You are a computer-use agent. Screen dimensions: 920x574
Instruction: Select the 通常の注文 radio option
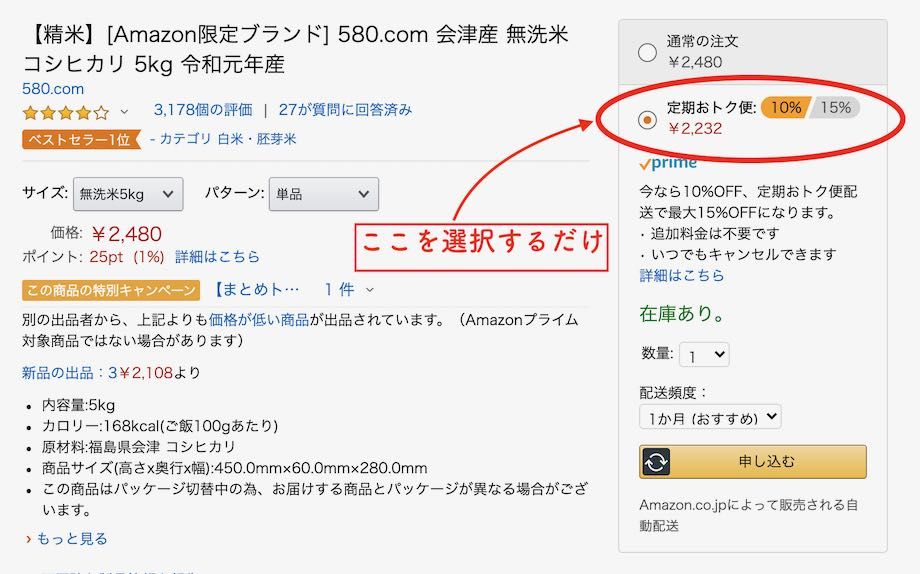pyautogui.click(x=647, y=52)
